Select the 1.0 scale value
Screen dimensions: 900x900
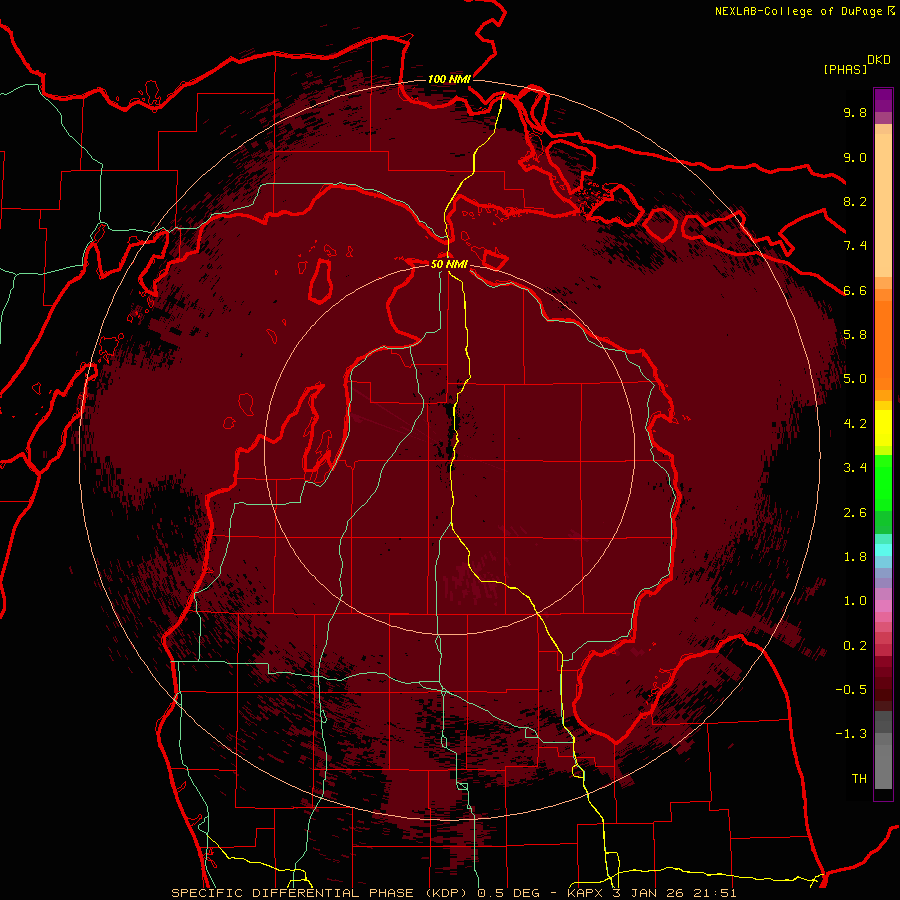click(855, 601)
